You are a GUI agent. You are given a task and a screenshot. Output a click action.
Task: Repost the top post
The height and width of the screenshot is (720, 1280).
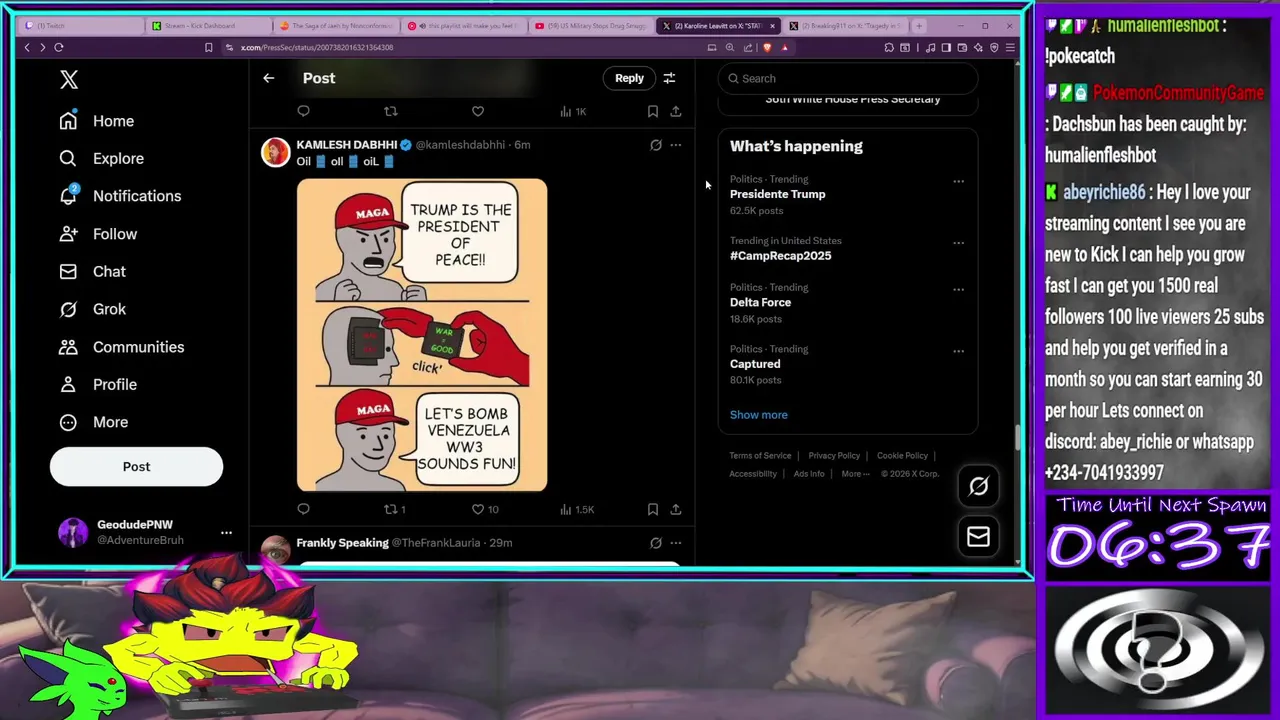click(391, 111)
